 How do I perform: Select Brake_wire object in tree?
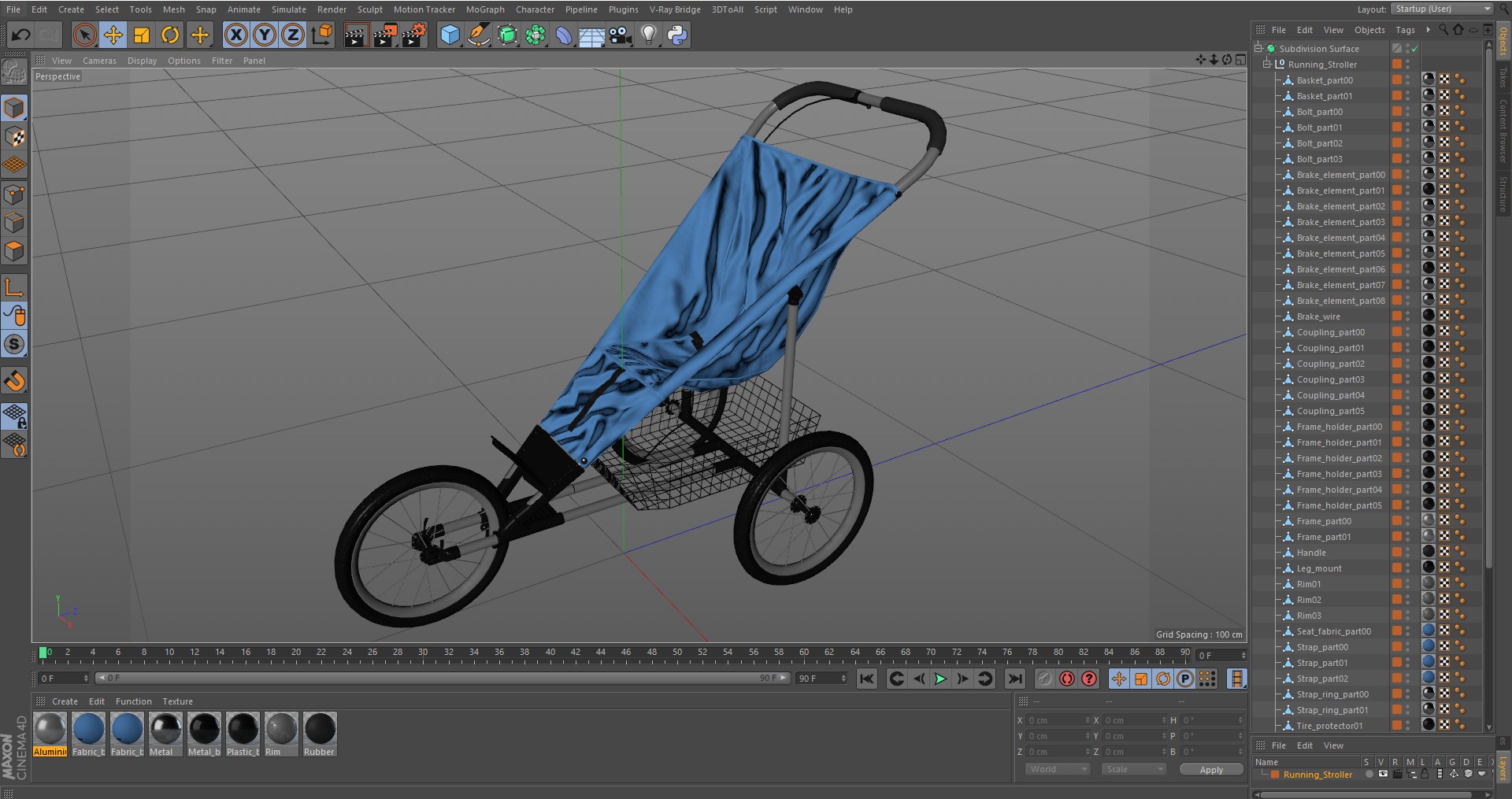click(x=1317, y=316)
